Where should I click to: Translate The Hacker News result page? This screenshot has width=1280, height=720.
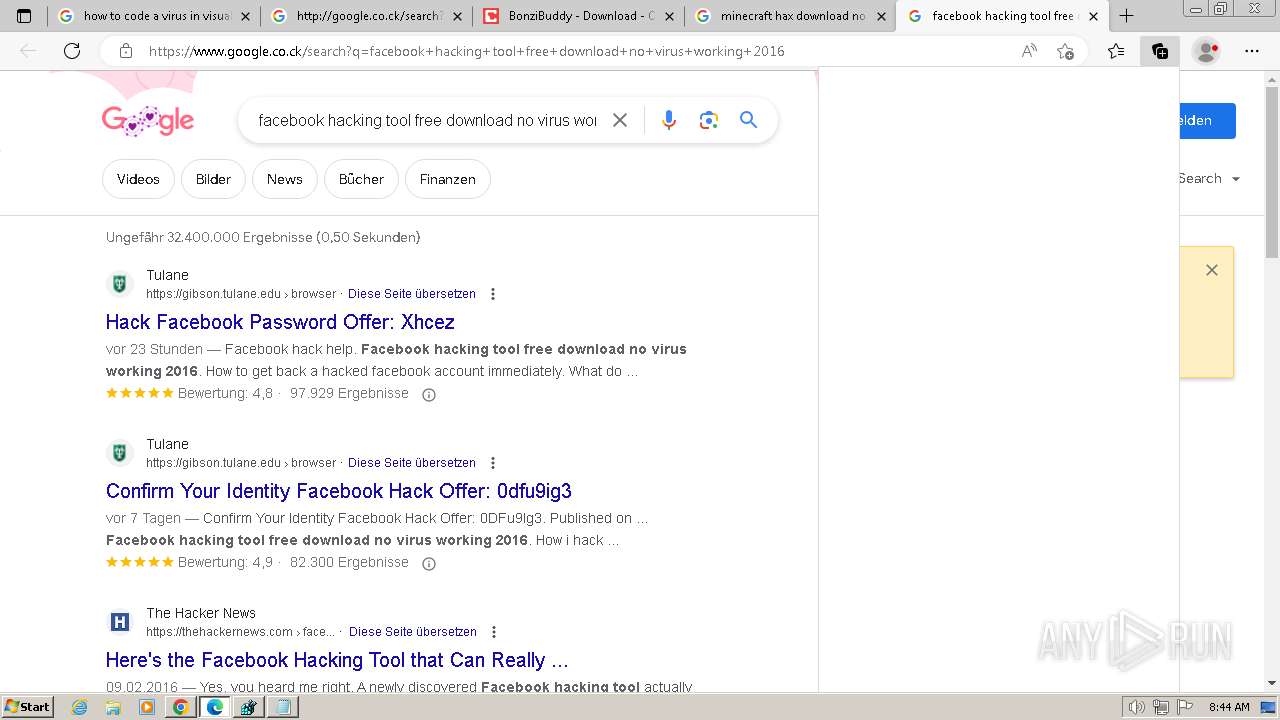[x=413, y=632]
